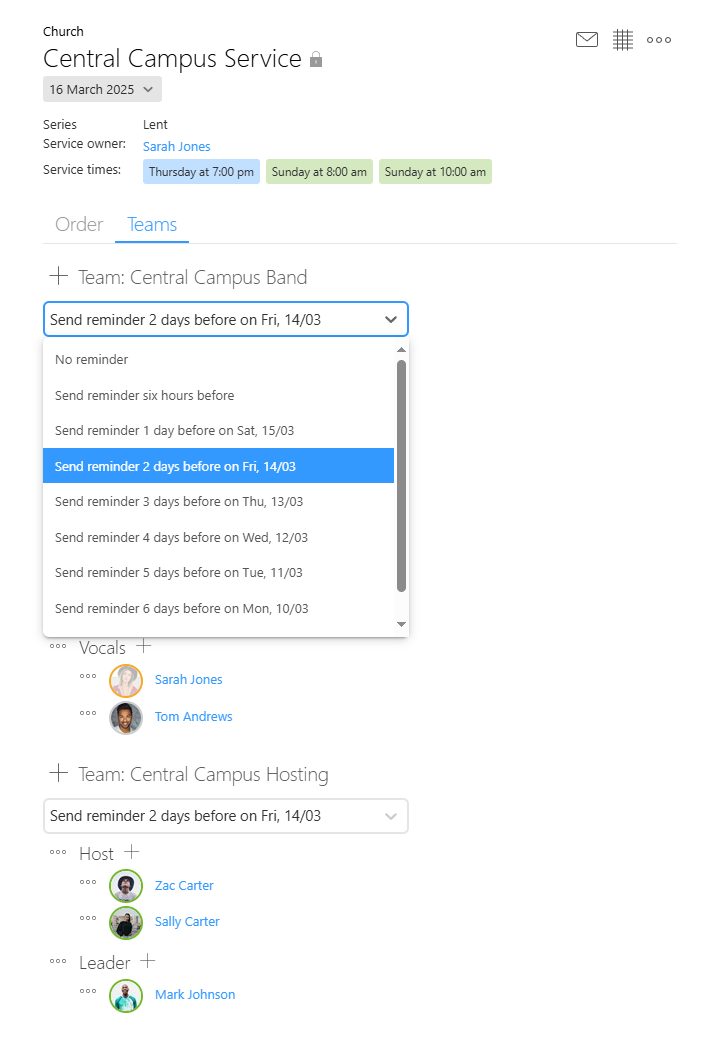Click the envelope email icon
Screen dimensions: 722x1047
[586, 40]
